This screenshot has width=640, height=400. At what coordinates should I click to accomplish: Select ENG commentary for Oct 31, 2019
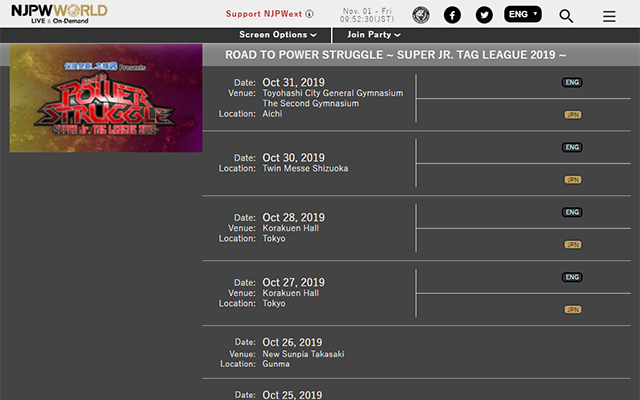coord(572,82)
